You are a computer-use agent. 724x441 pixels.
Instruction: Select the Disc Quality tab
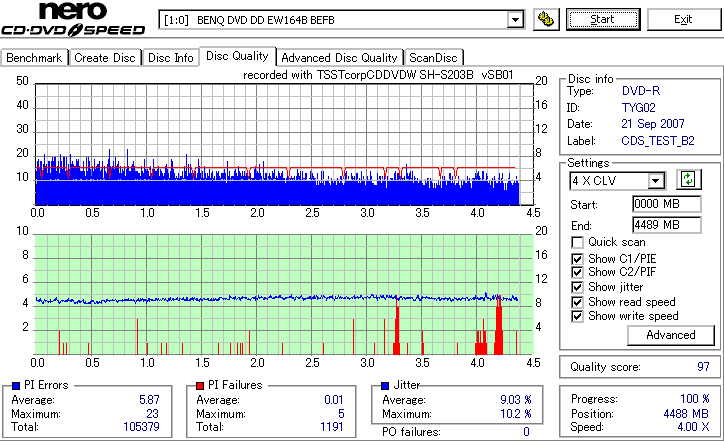click(237, 56)
